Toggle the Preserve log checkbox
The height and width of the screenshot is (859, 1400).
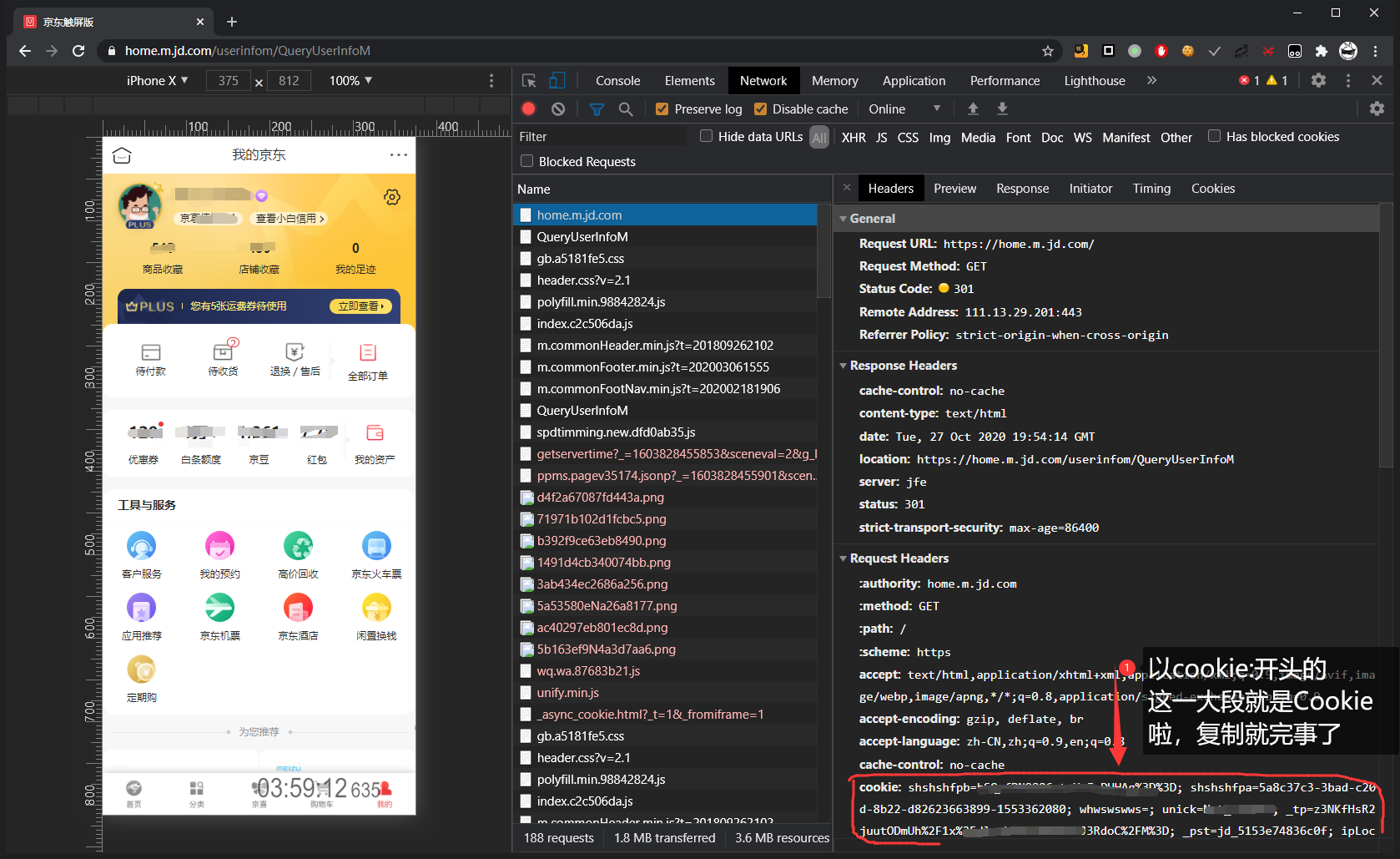point(662,109)
